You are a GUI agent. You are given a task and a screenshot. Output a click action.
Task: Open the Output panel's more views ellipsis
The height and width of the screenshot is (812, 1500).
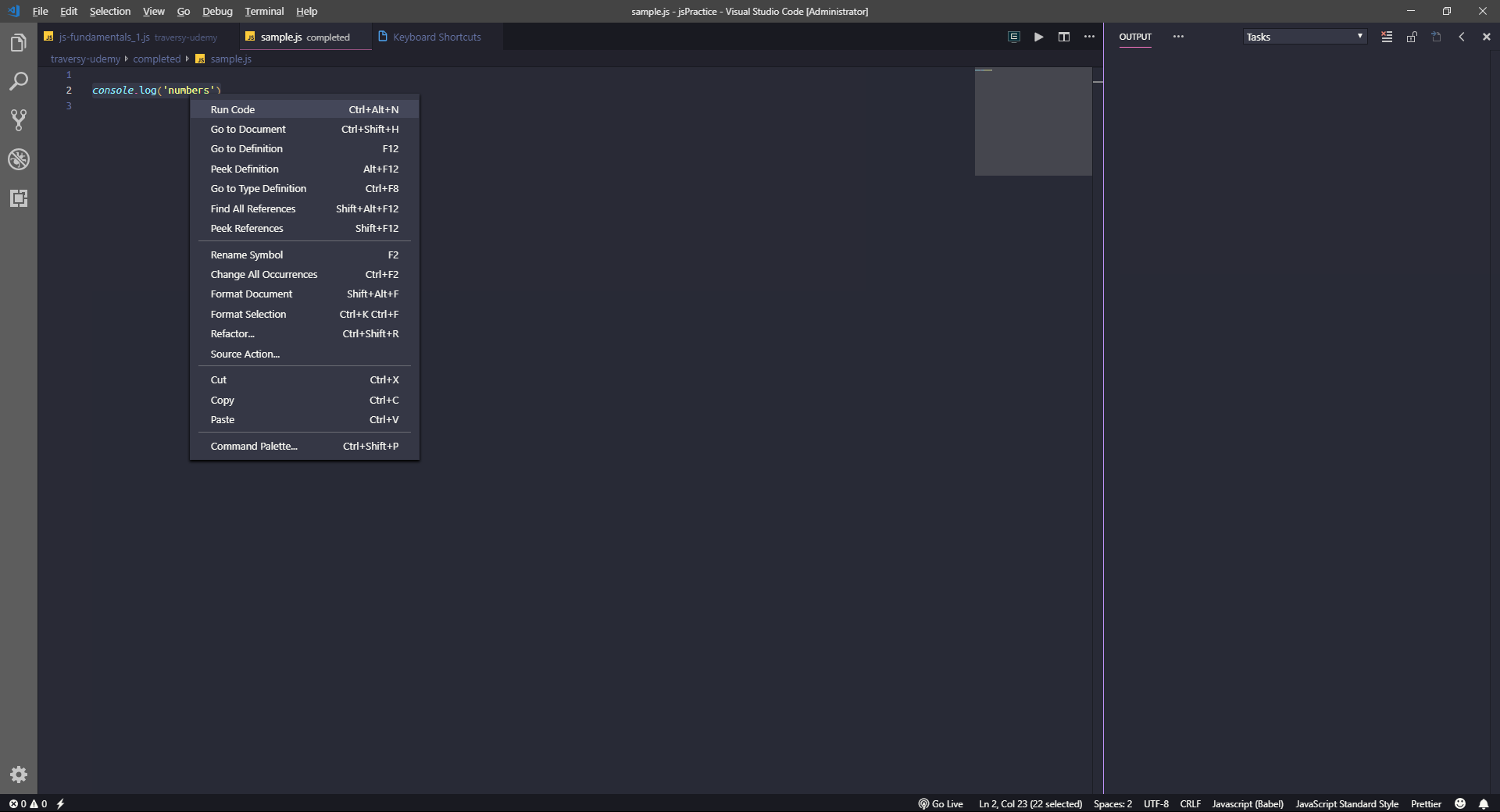point(1178,37)
